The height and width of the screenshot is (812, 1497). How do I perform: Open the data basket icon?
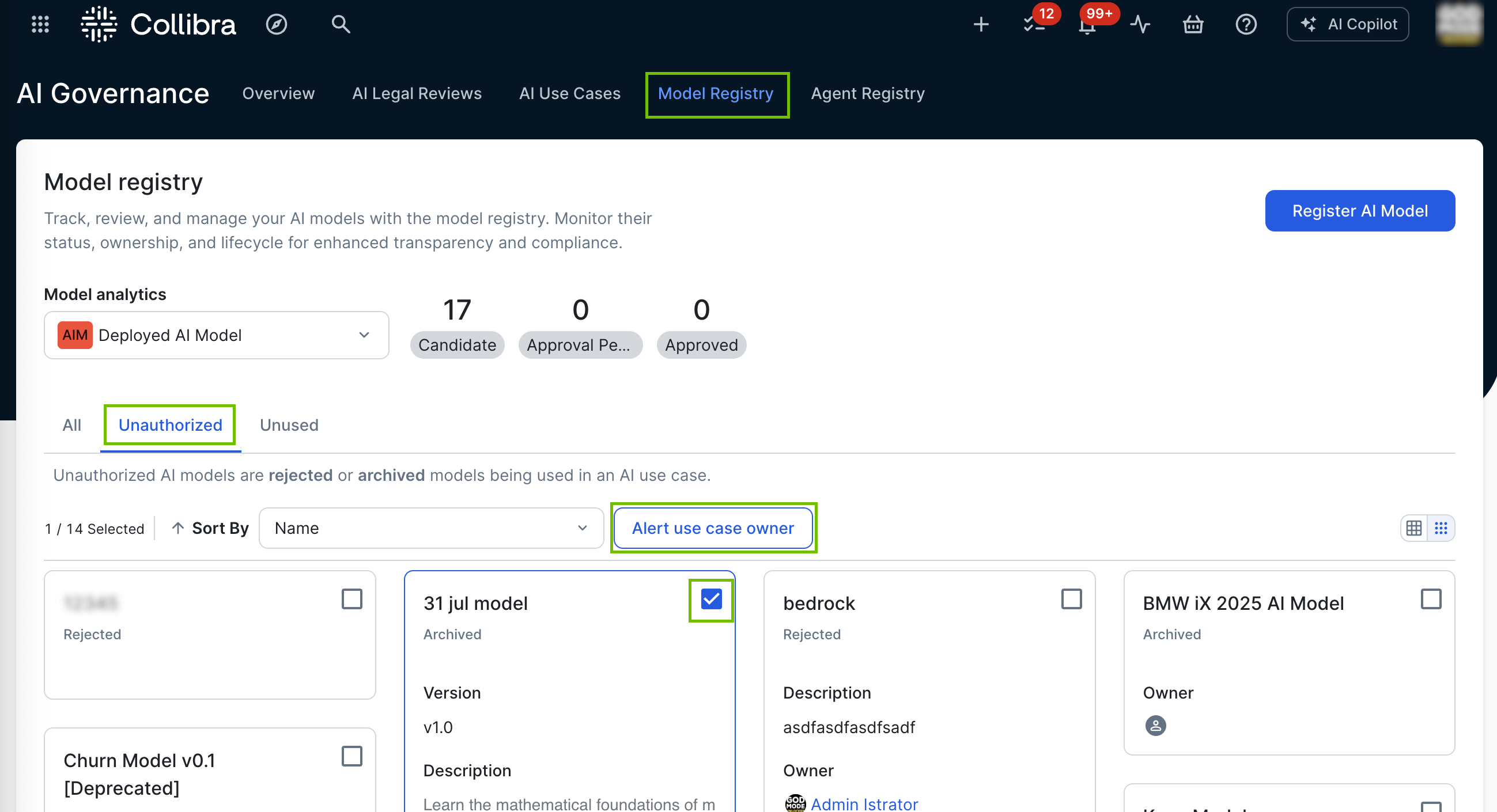(1193, 24)
